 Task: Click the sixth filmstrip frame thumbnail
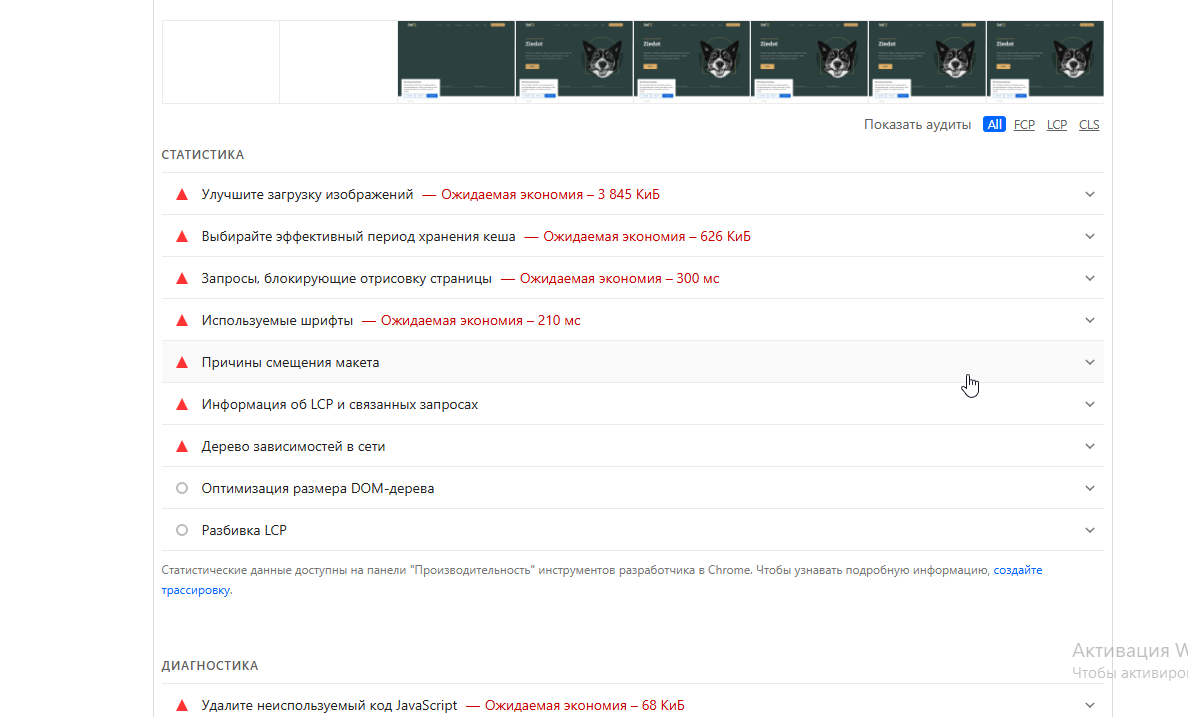(x=809, y=61)
